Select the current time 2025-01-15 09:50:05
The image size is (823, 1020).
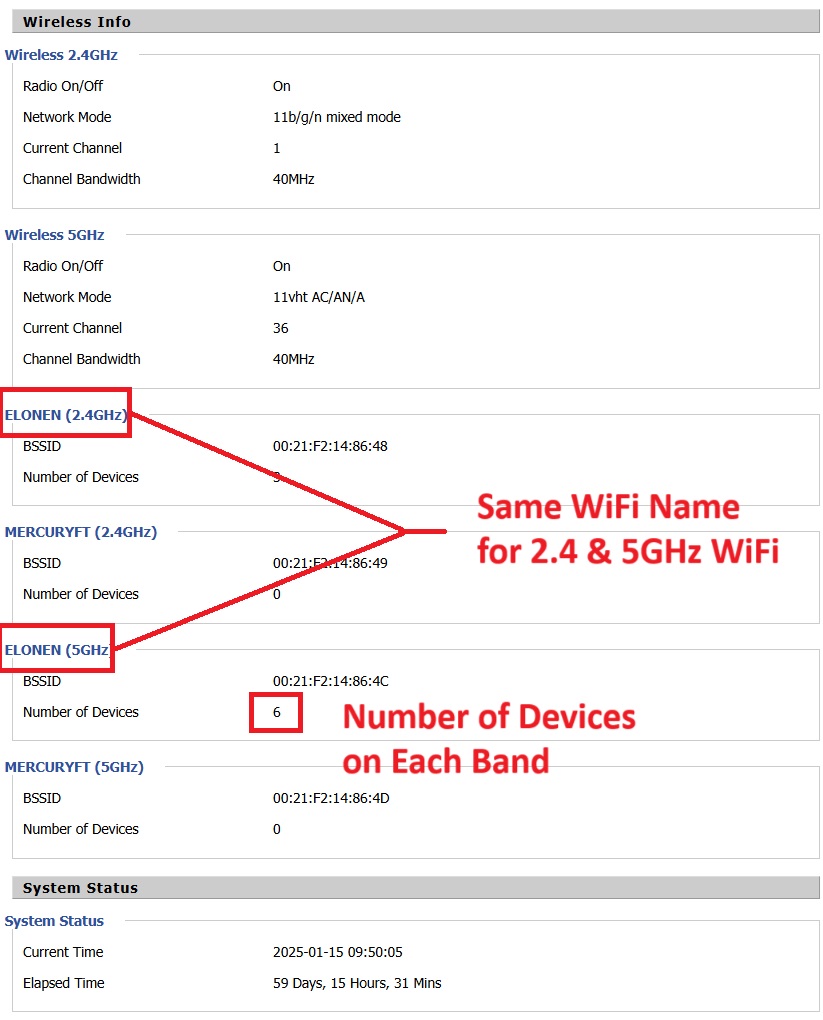(x=337, y=952)
